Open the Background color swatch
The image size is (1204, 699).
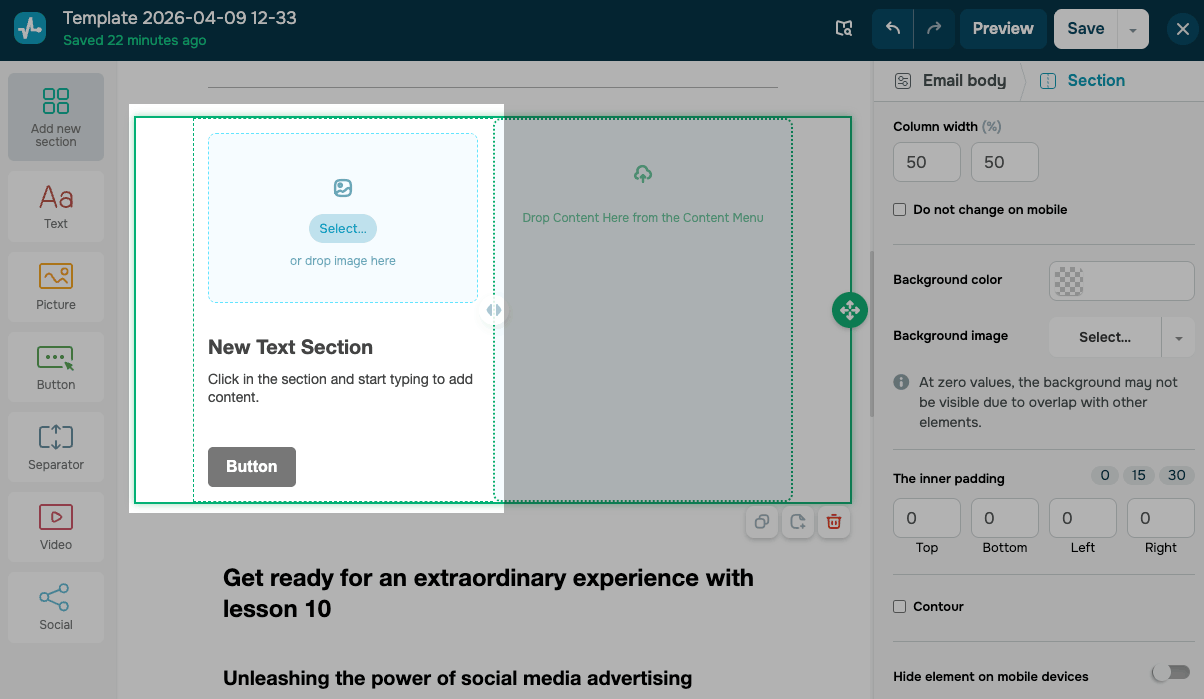coord(1121,281)
